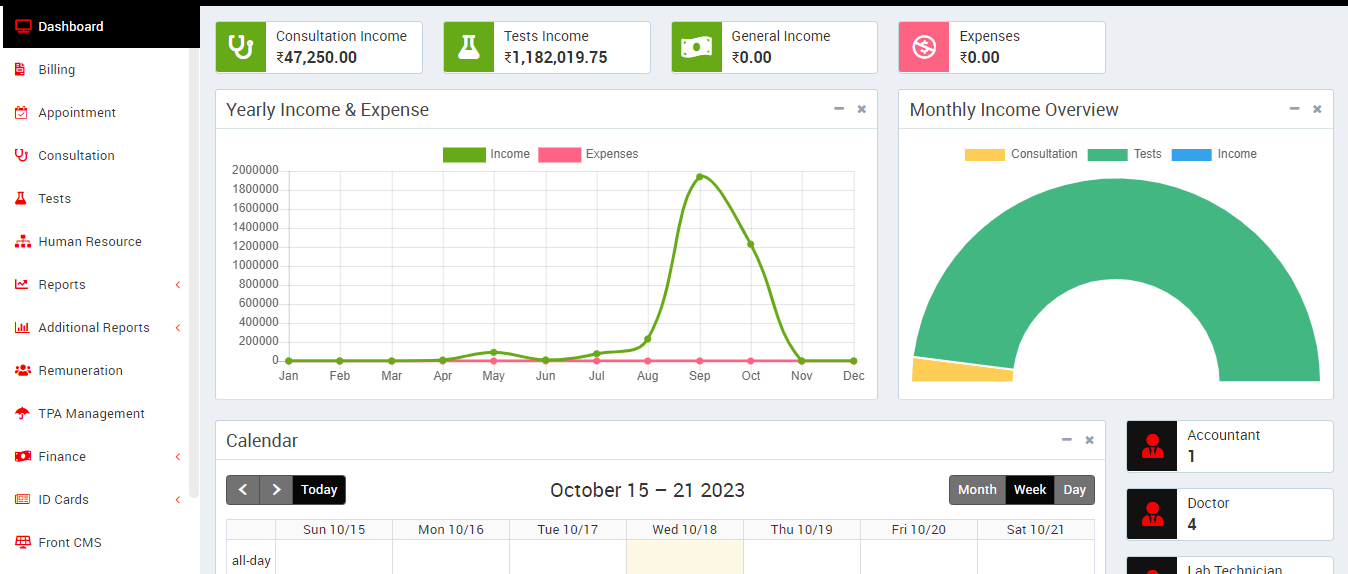Screen dimensions: 1348x574
Task: Click the green Tests legend swatch
Action: pyautogui.click(x=1107, y=154)
